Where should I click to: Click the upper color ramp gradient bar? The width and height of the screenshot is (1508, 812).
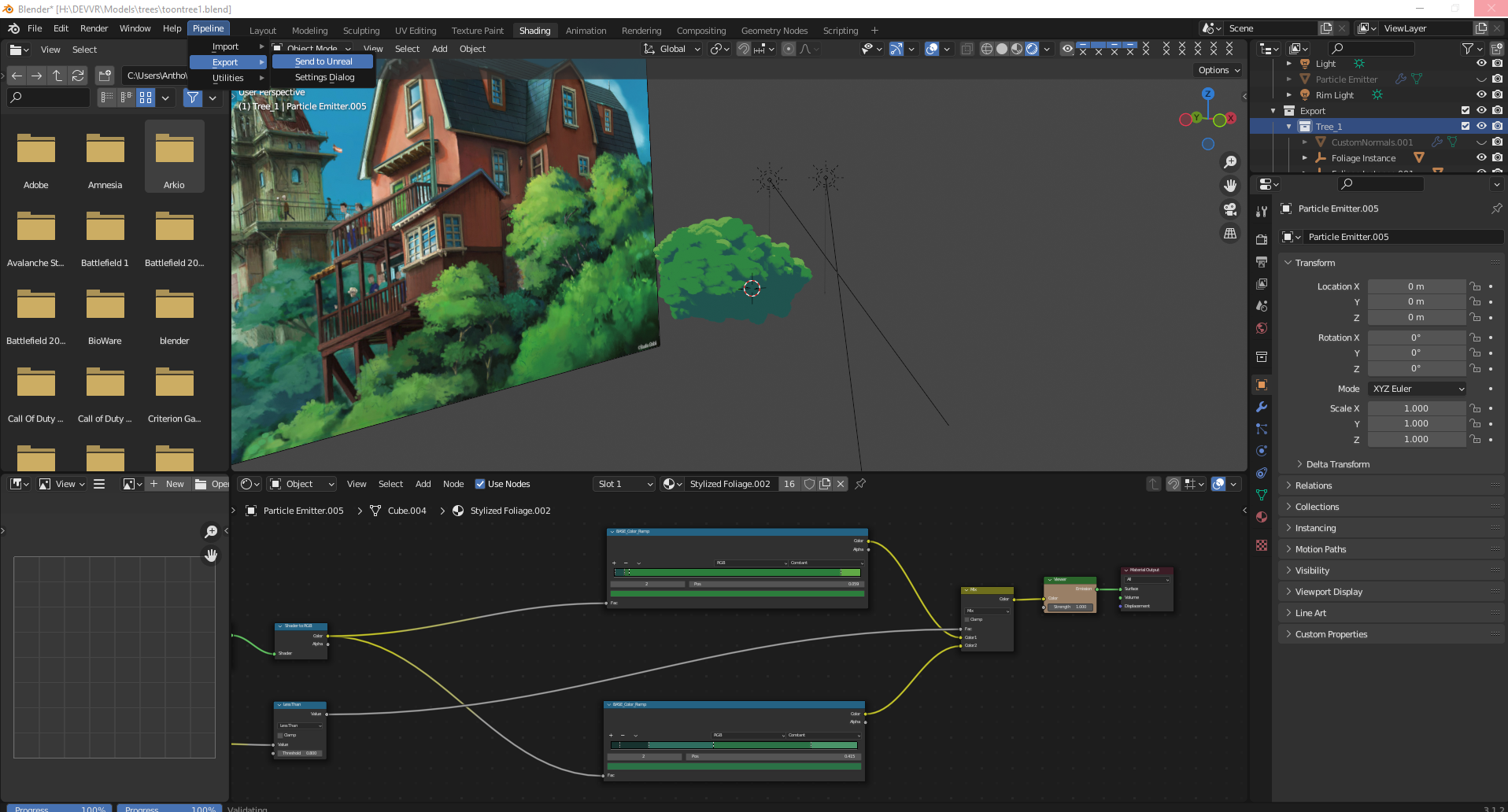pos(737,573)
